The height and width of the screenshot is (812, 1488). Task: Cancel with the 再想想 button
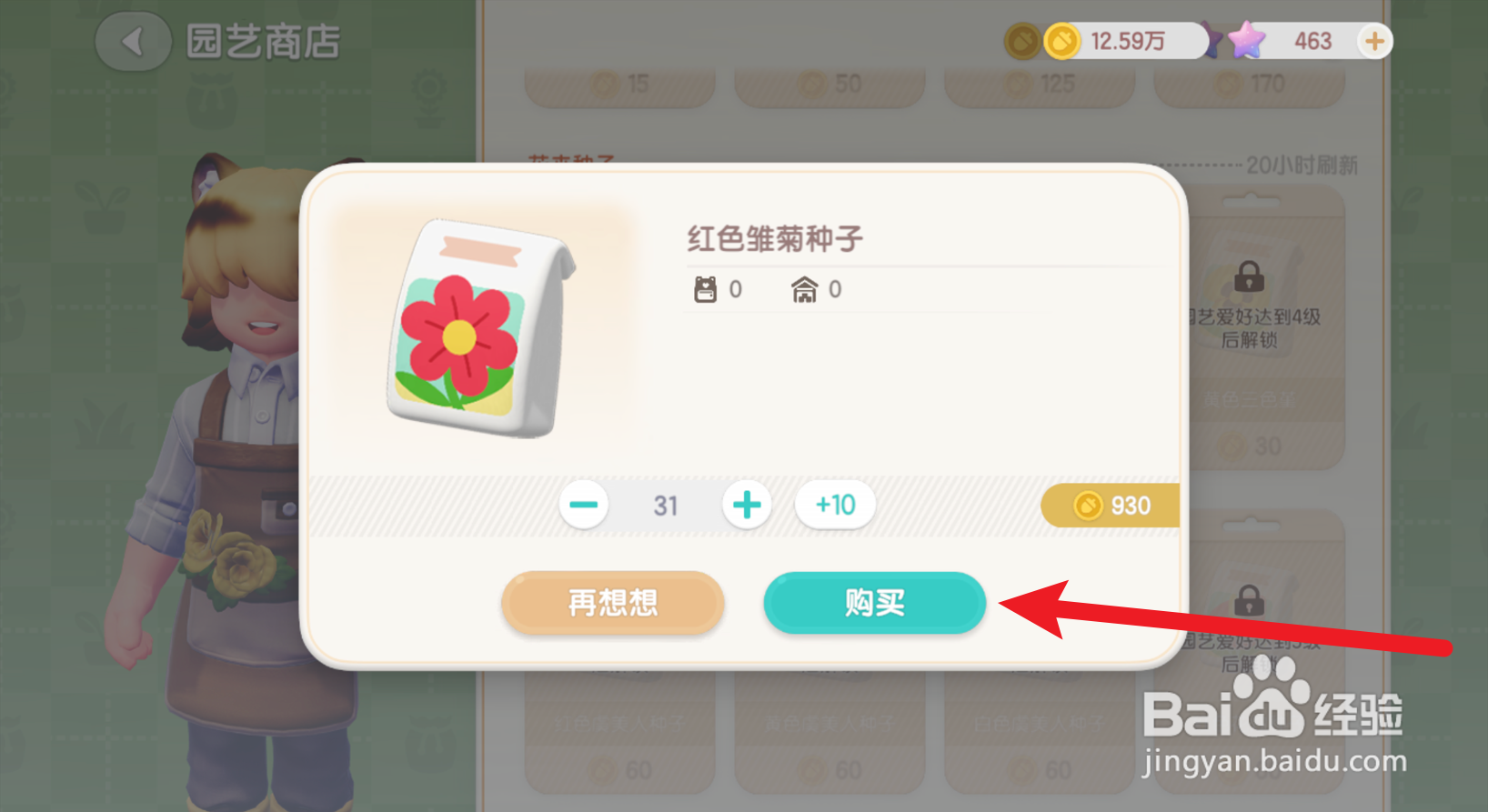tap(612, 602)
